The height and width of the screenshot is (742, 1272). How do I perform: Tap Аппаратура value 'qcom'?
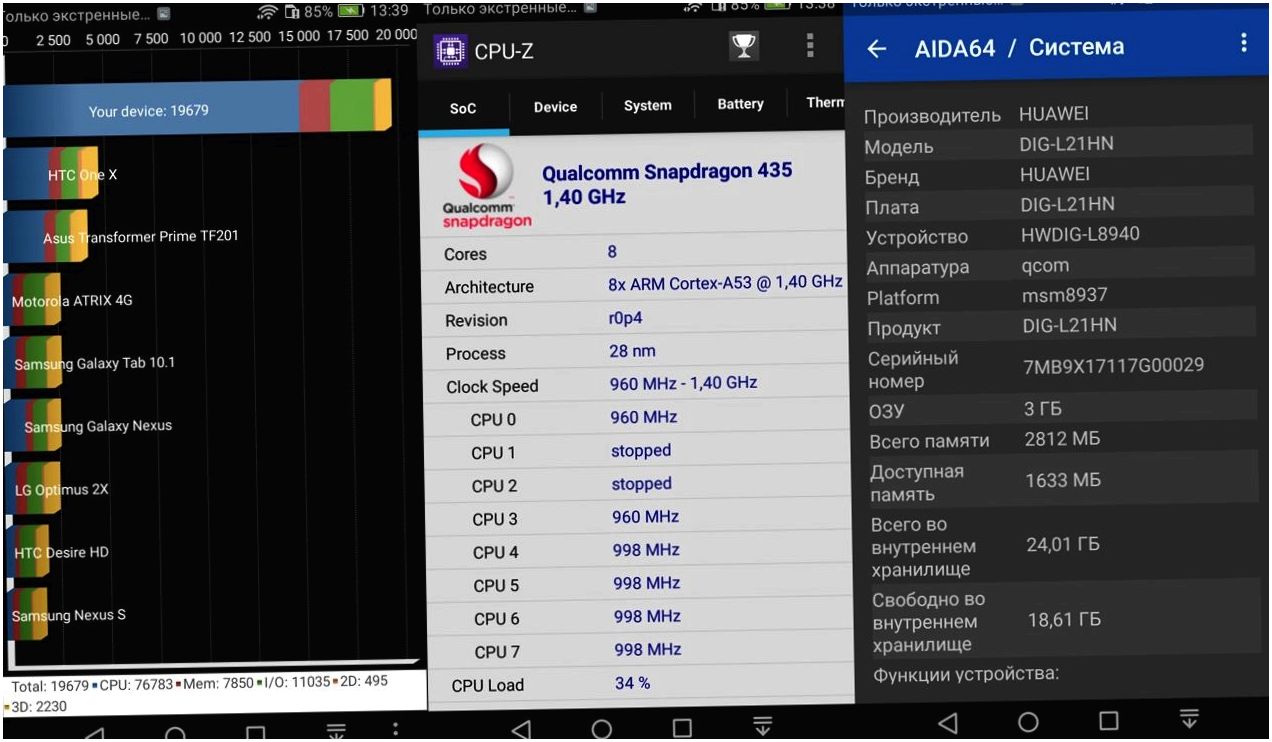[x=1045, y=266]
